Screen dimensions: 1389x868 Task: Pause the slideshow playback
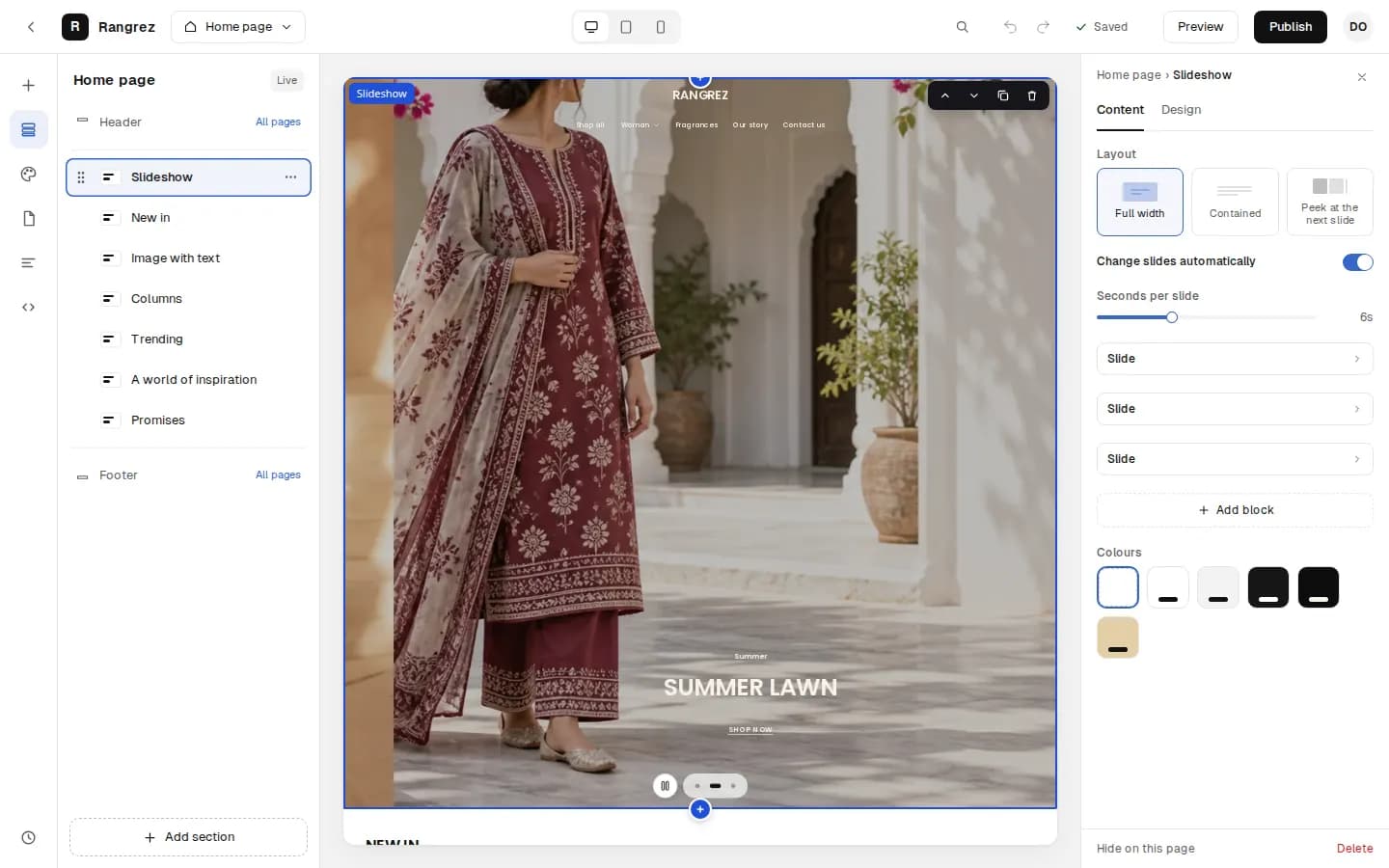coord(665,786)
